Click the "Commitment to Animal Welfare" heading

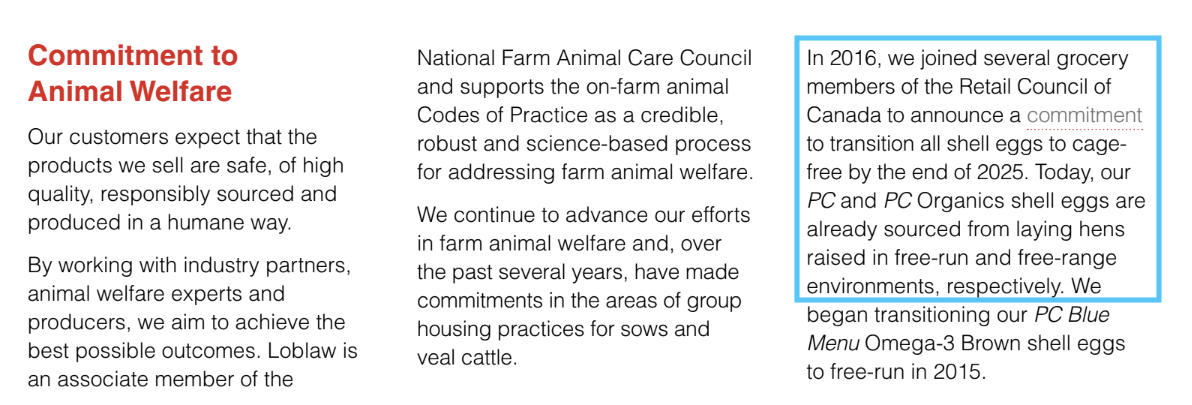click(132, 73)
